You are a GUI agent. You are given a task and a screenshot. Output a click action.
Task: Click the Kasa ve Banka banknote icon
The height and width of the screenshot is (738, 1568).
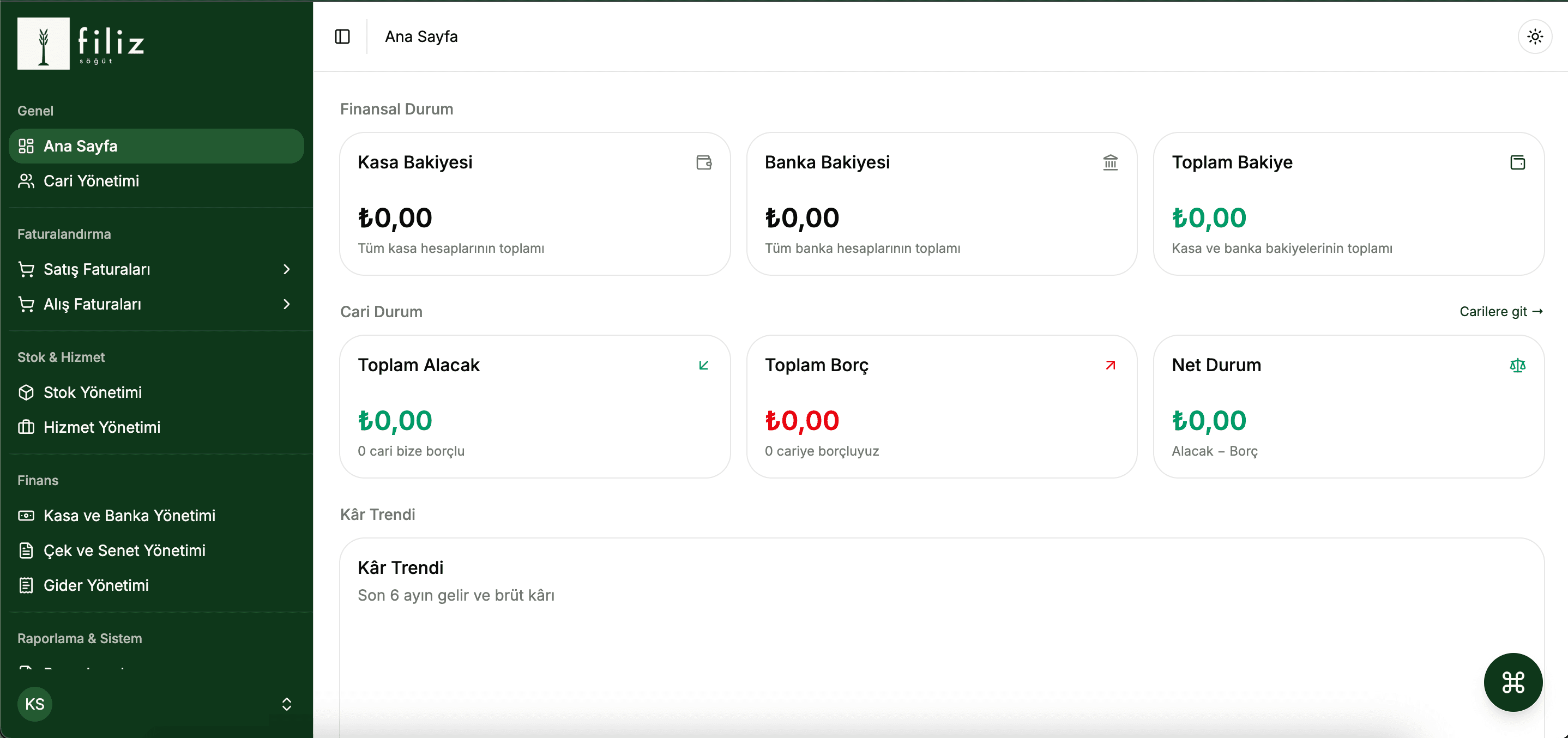tap(26, 515)
